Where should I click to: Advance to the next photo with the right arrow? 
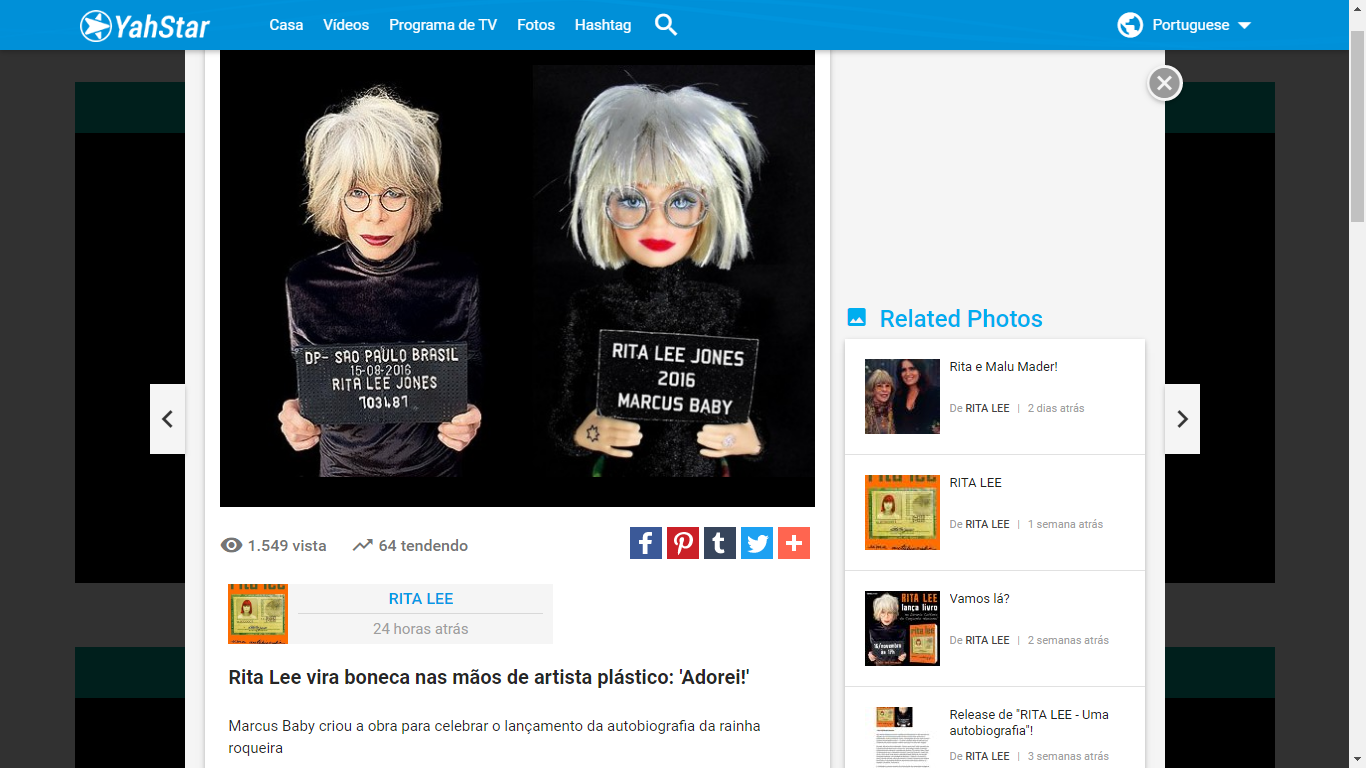point(1182,419)
